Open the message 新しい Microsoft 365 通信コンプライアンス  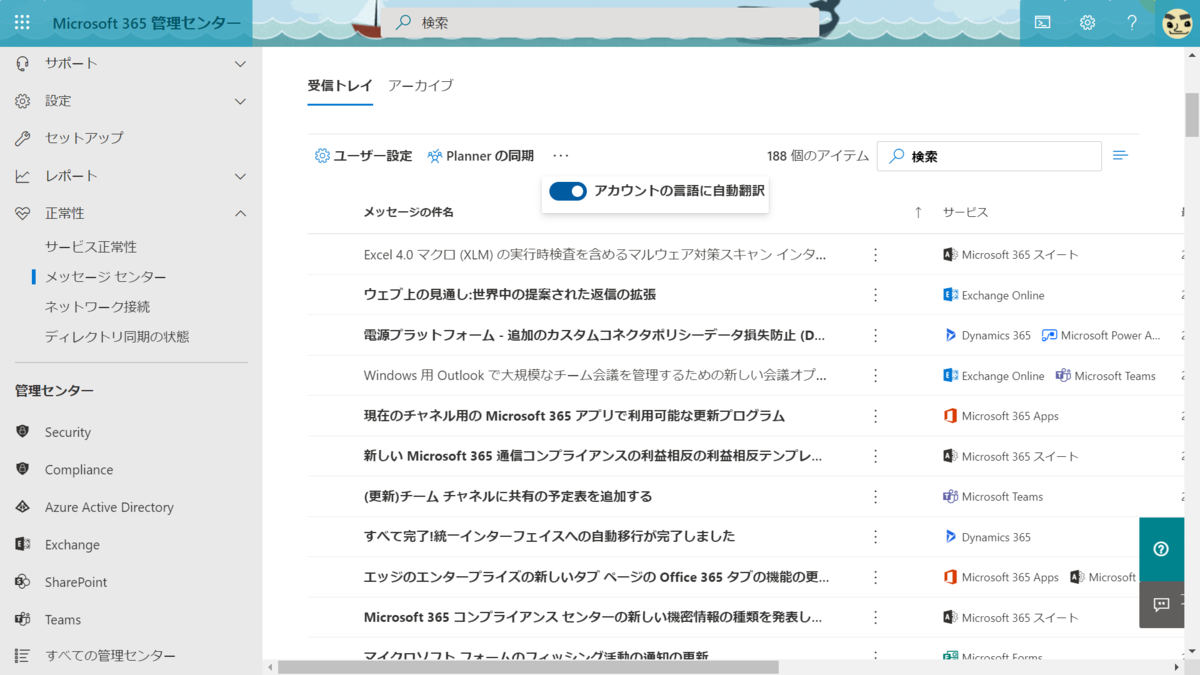593,456
